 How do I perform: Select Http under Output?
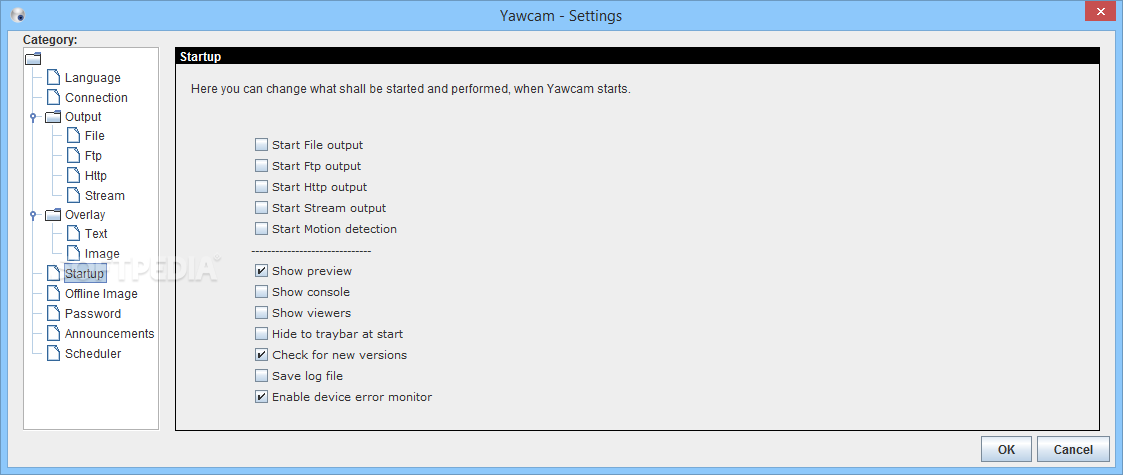coord(95,176)
